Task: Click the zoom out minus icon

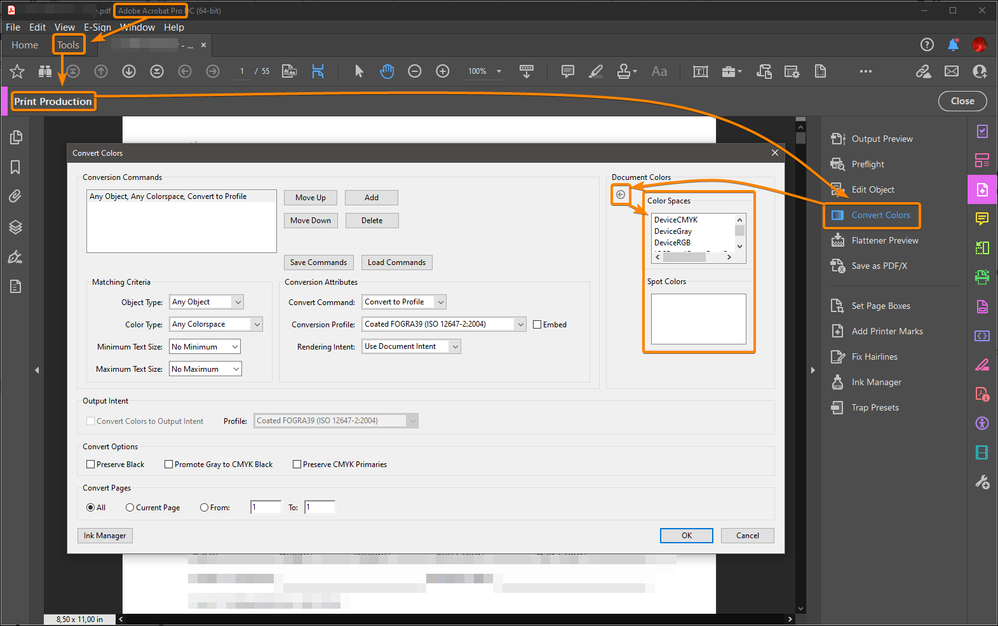Action: pos(414,72)
